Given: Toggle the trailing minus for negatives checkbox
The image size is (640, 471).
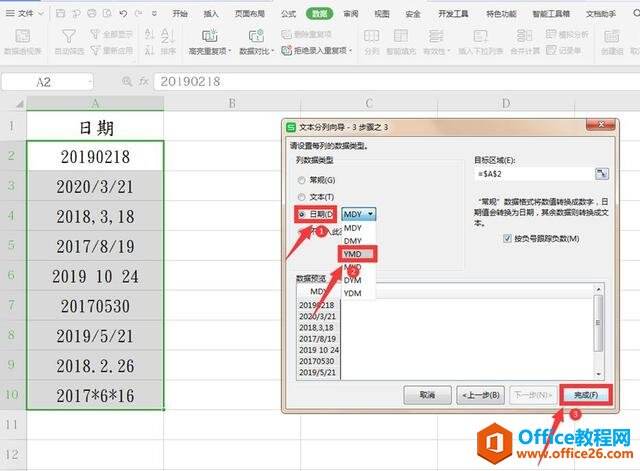Looking at the screenshot, I should click(x=507, y=238).
